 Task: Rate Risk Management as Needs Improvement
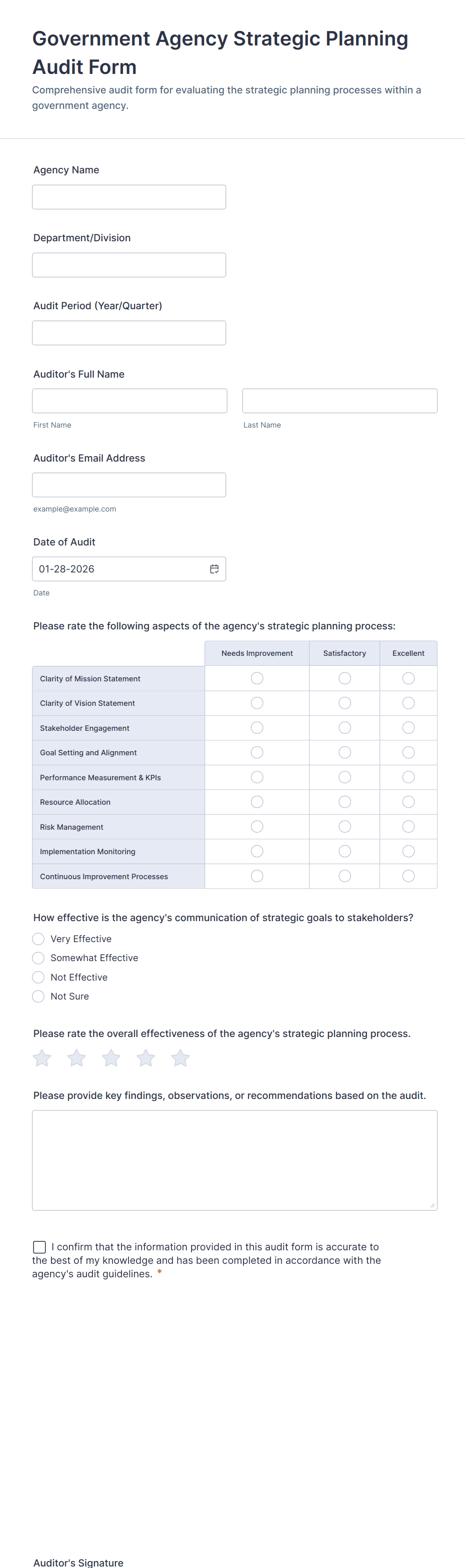point(256,826)
